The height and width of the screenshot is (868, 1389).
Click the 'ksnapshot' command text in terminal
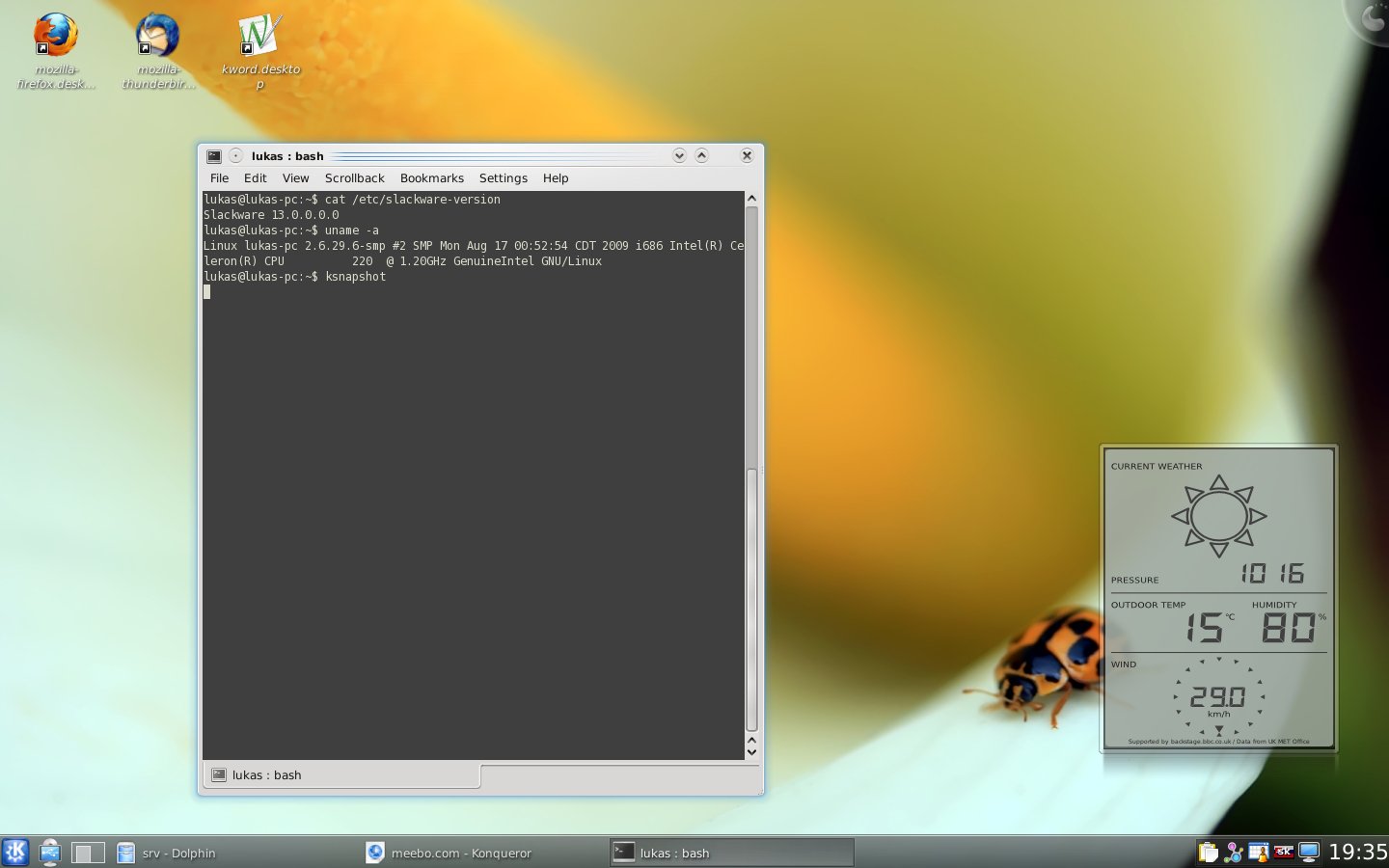(356, 277)
